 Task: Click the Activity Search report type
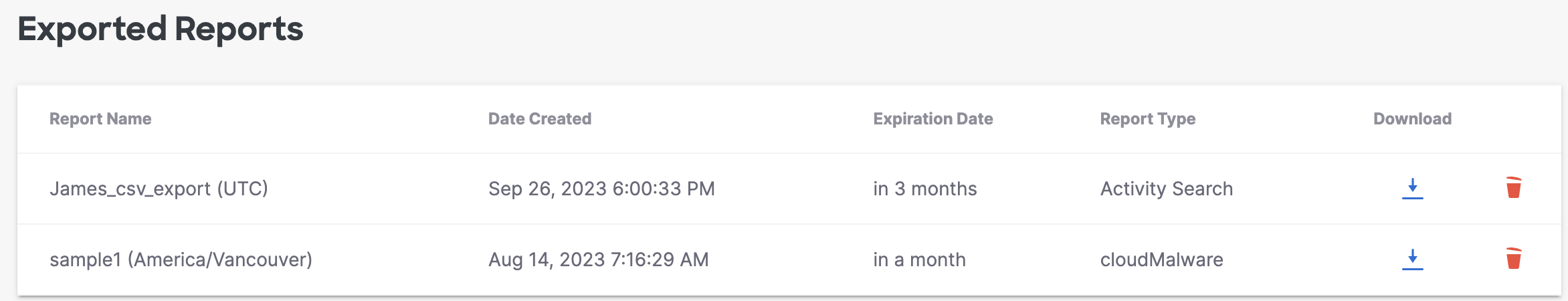coord(1167,189)
